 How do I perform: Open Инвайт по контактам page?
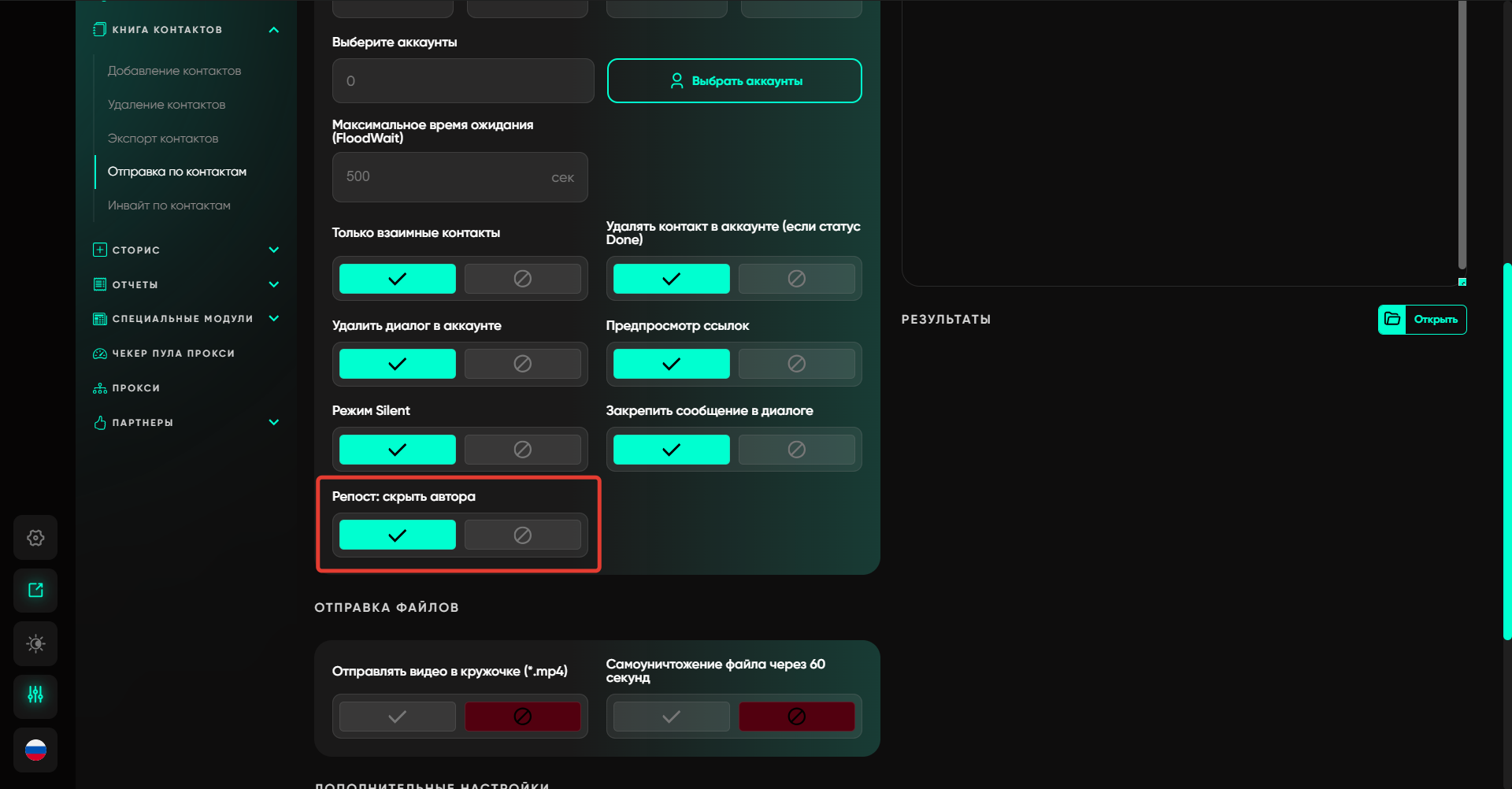[169, 206]
